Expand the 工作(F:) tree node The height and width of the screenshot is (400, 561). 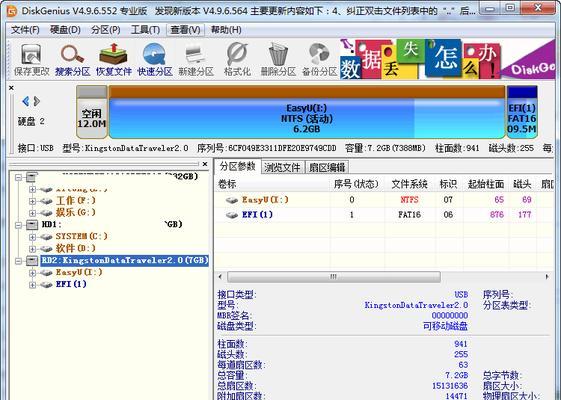click(x=32, y=201)
